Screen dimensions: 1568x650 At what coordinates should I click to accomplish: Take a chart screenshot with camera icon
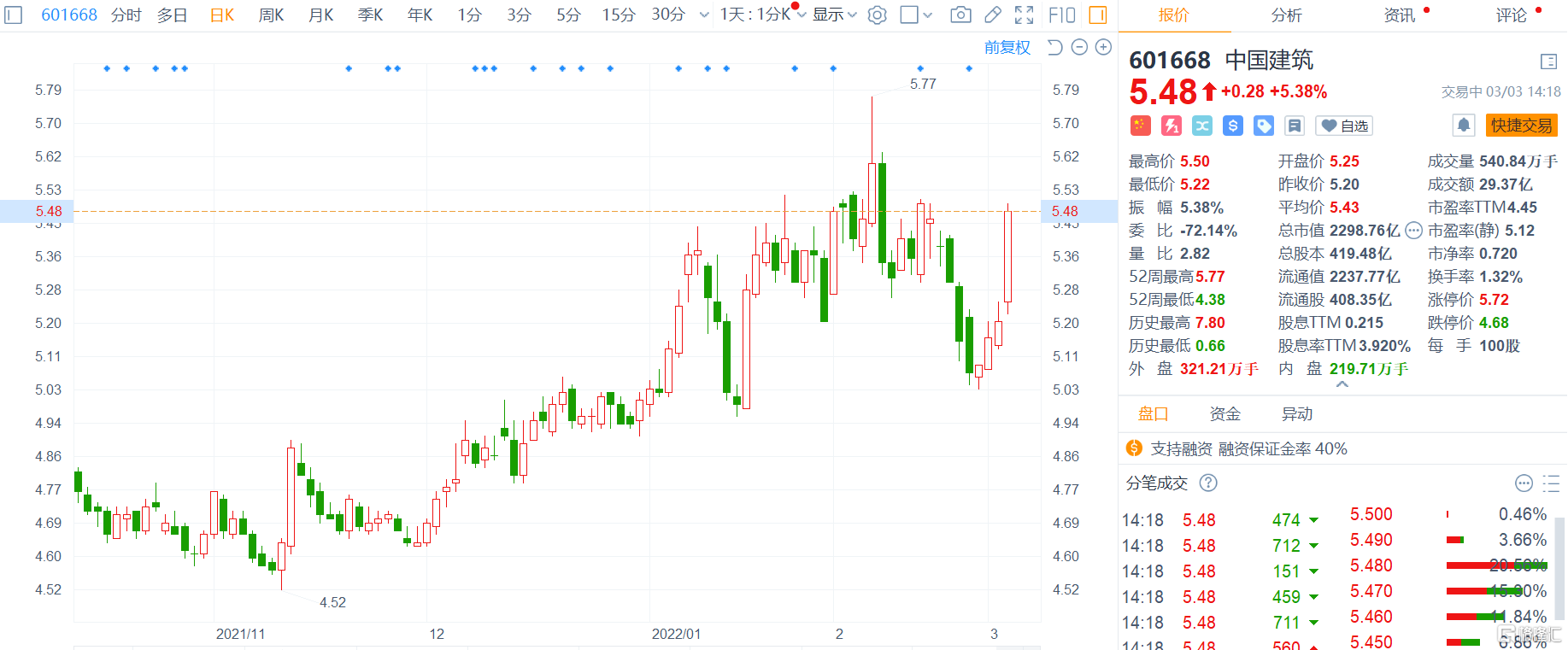(960, 15)
